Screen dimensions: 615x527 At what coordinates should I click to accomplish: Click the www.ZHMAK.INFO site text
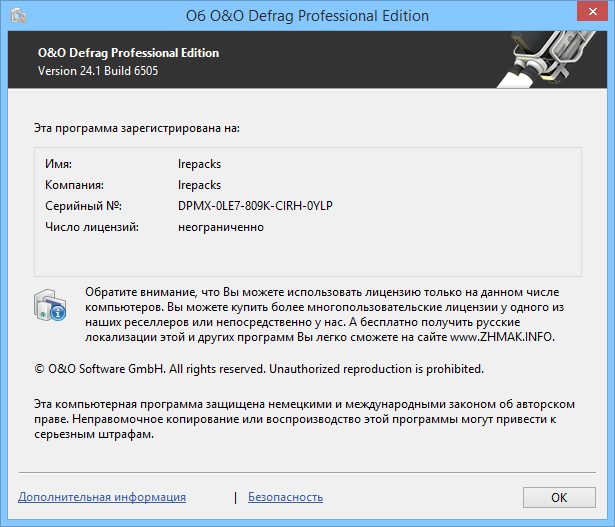pos(502,337)
